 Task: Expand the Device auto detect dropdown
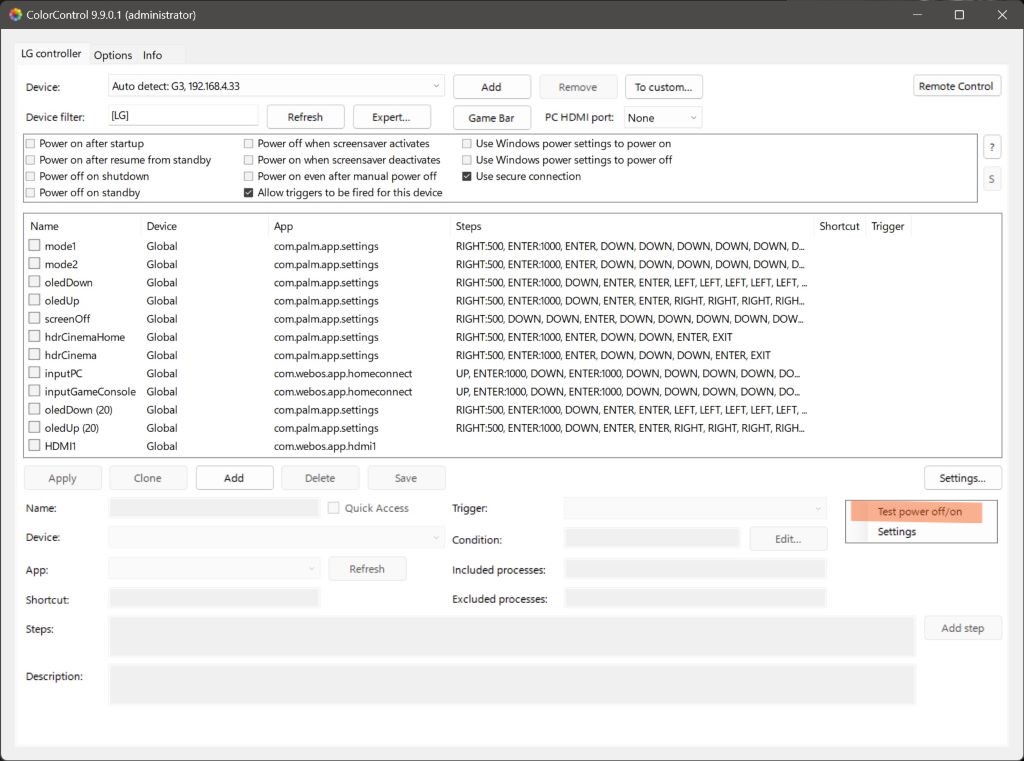[436, 87]
